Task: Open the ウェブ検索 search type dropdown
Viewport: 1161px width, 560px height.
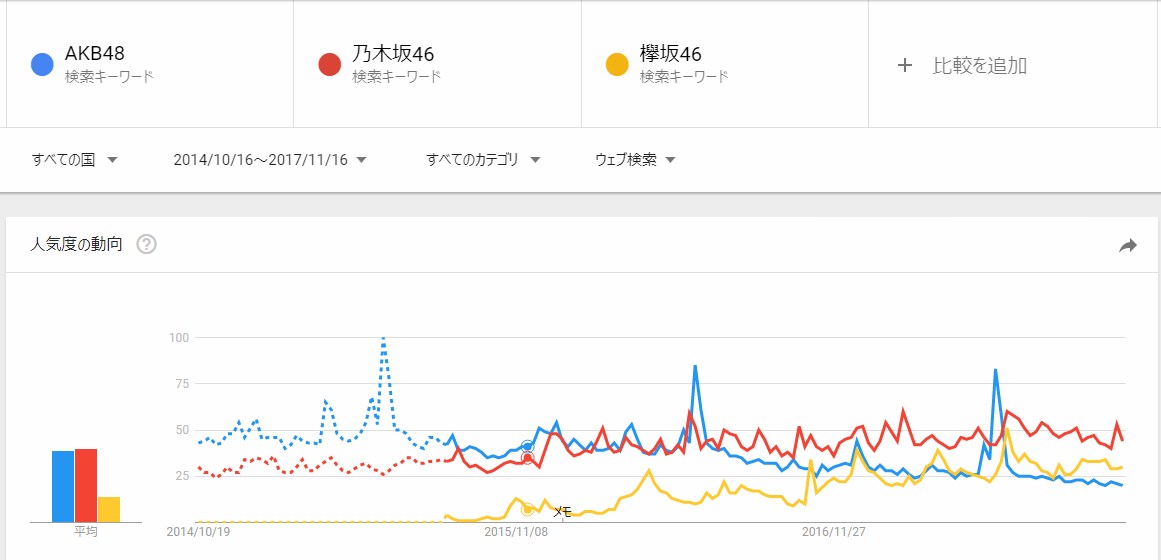Action: 635,160
